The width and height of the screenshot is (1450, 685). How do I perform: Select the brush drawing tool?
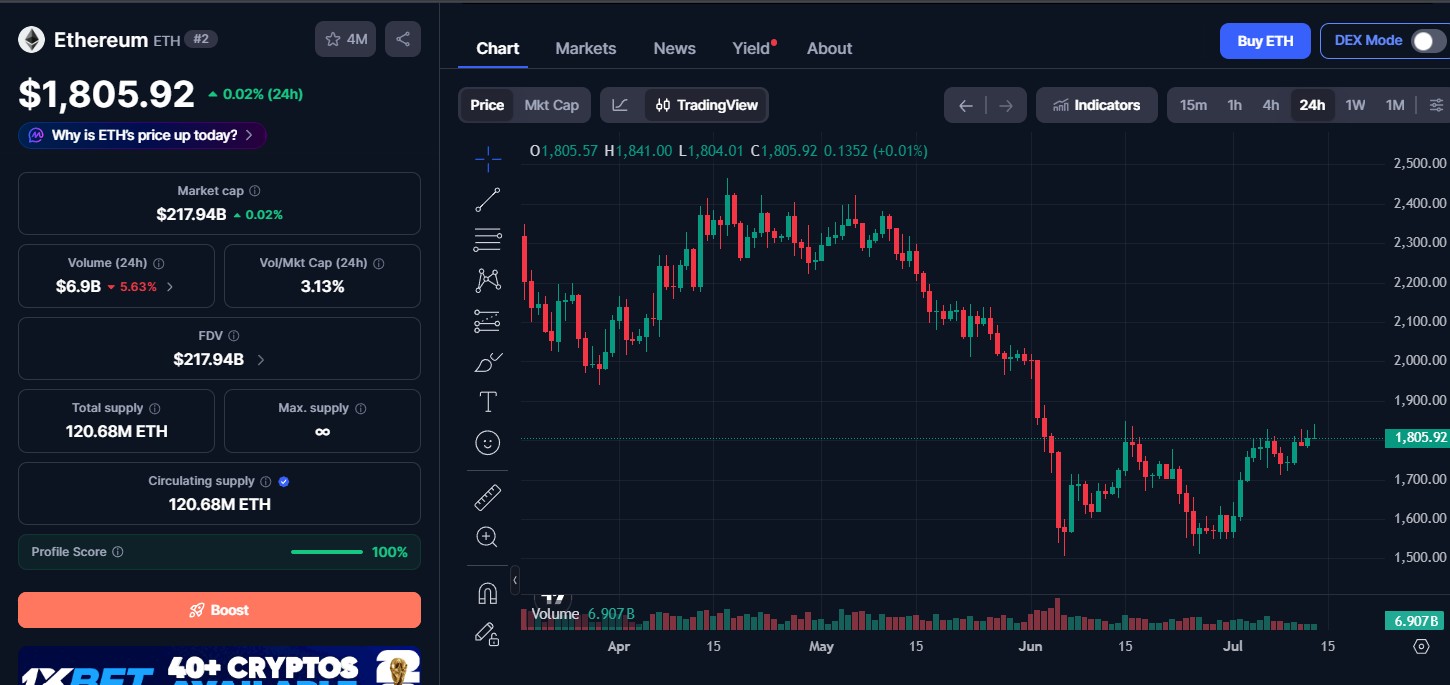pyautogui.click(x=488, y=362)
